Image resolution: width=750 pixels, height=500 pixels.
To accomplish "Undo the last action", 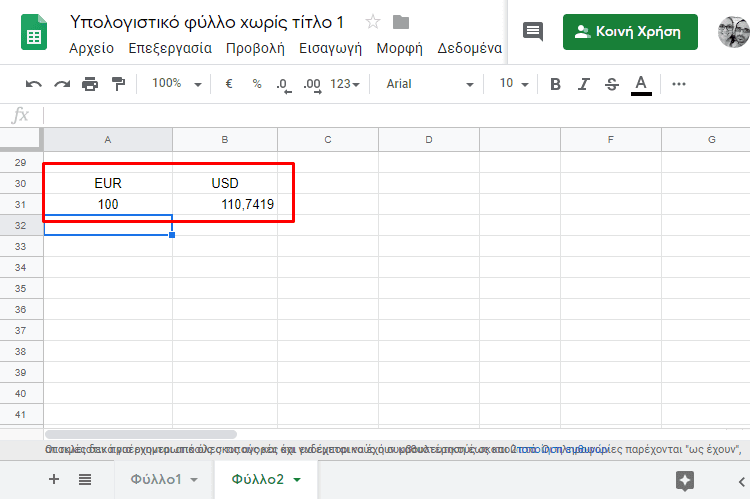I will [33, 84].
